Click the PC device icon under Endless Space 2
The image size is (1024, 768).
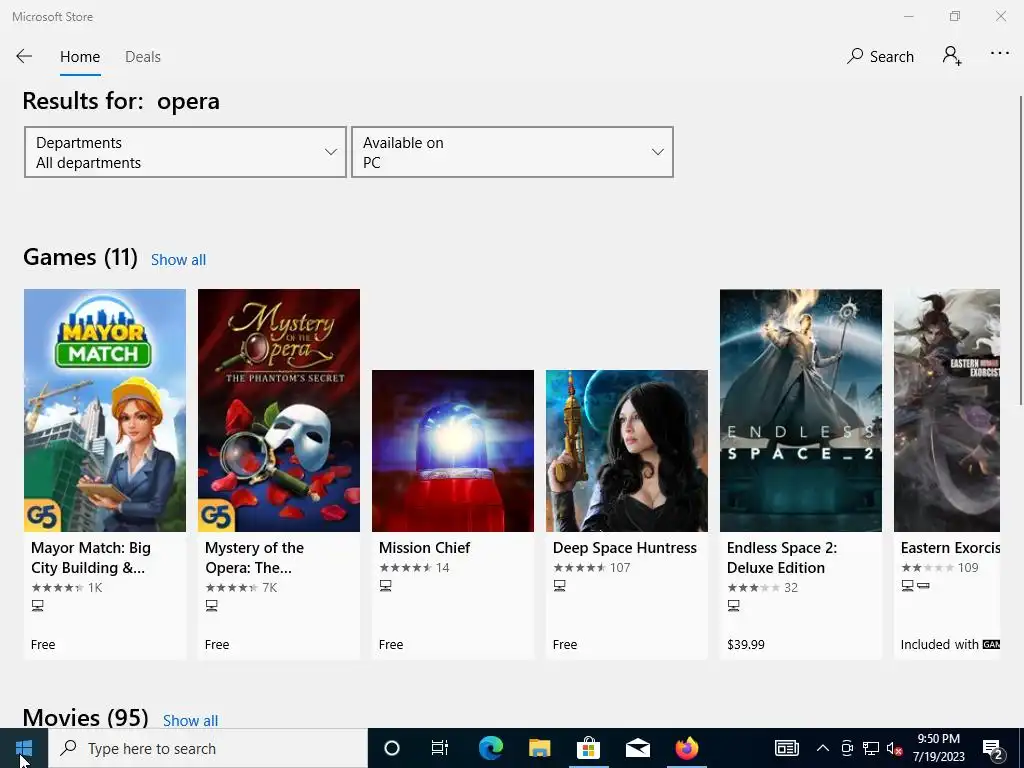pyautogui.click(x=733, y=605)
